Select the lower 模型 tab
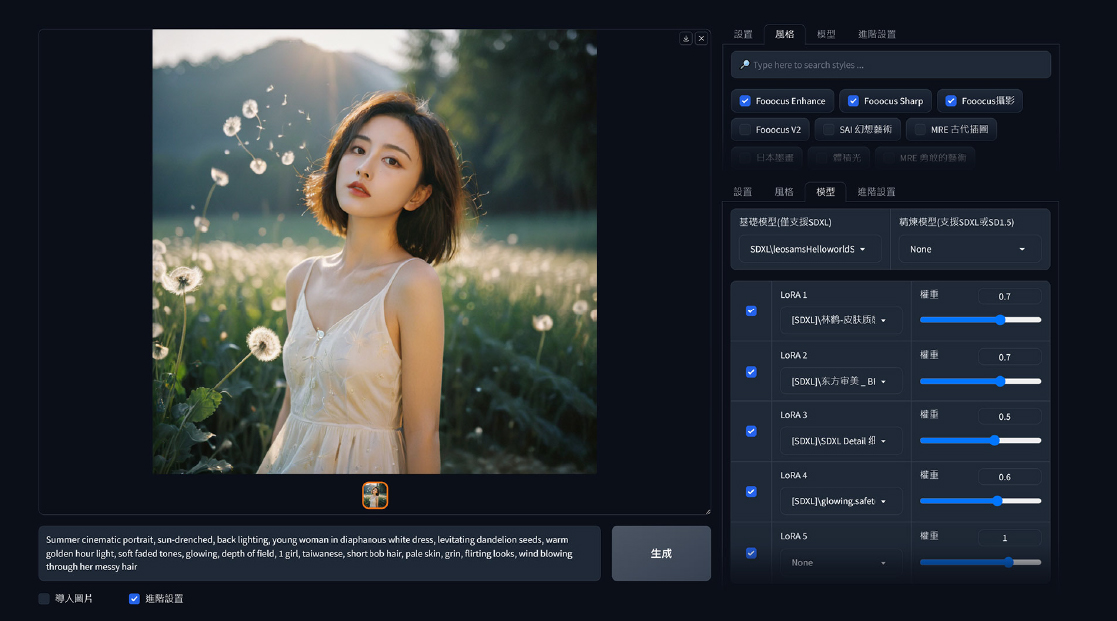 point(826,192)
